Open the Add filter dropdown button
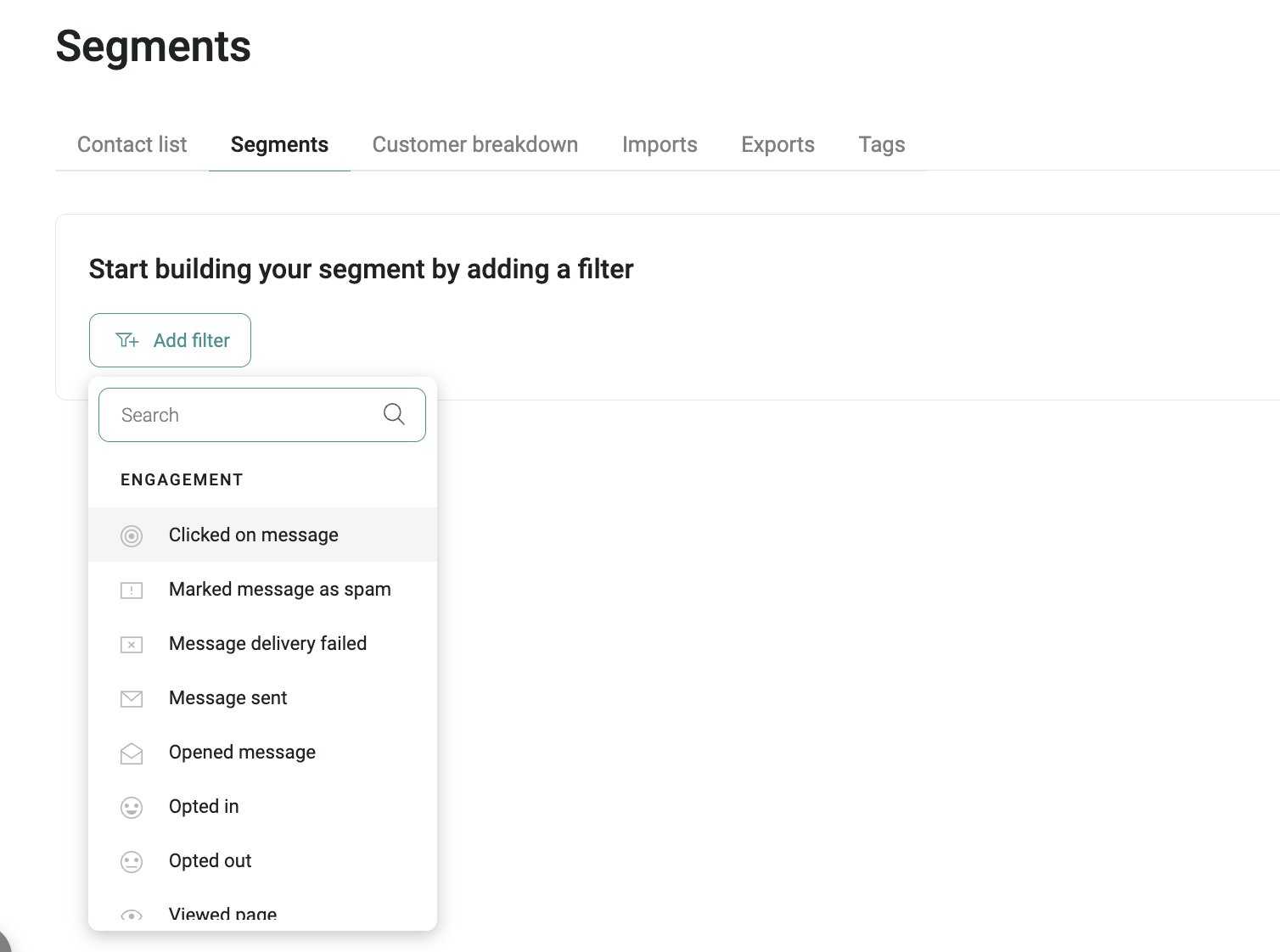Viewport: 1280px width, 952px height. point(170,340)
